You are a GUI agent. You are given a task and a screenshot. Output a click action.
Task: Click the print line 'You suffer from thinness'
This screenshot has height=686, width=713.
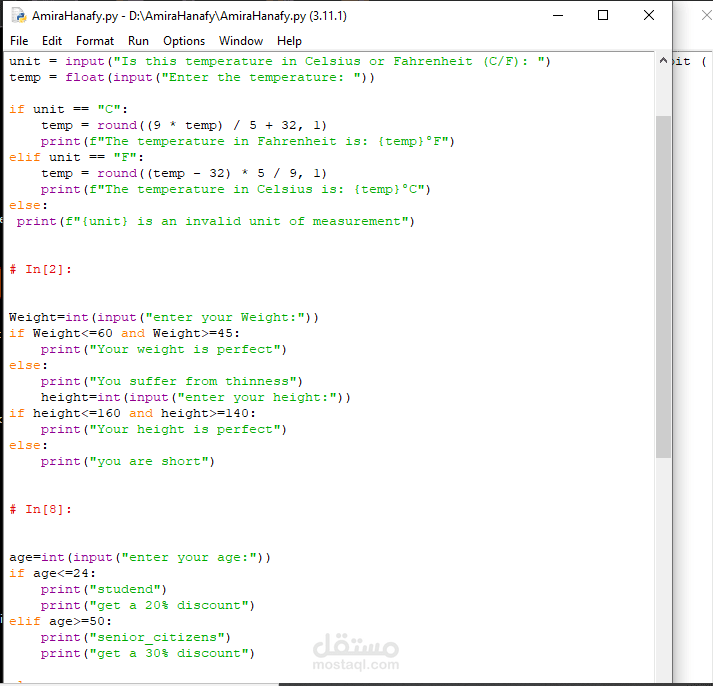171,381
